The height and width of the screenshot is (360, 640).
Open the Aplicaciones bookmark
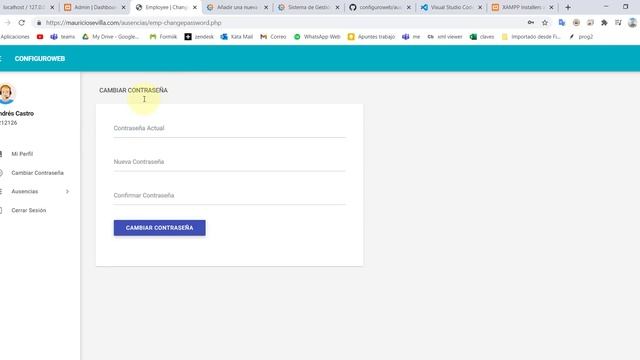(x=15, y=37)
